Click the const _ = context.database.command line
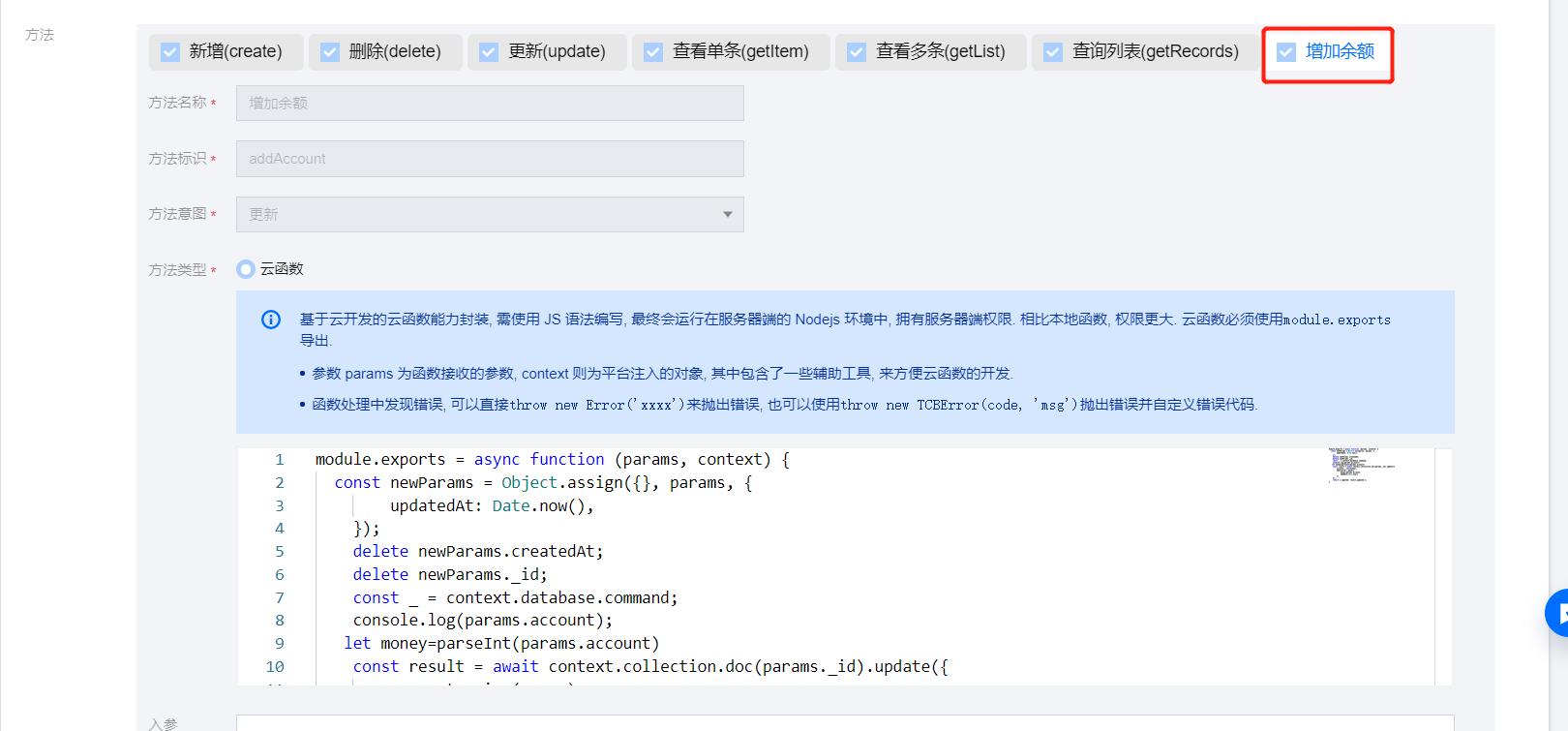 516,598
